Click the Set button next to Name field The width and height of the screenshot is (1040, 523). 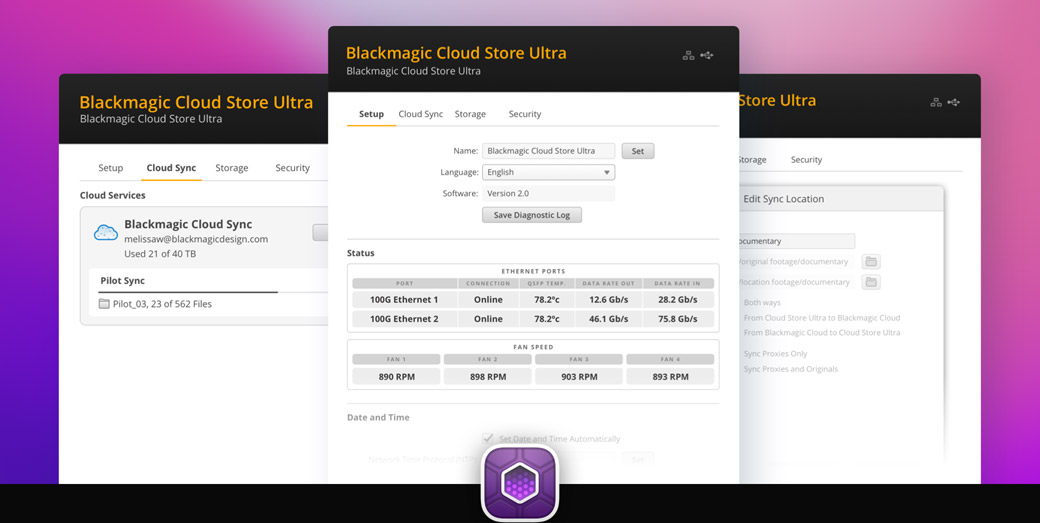tap(637, 151)
